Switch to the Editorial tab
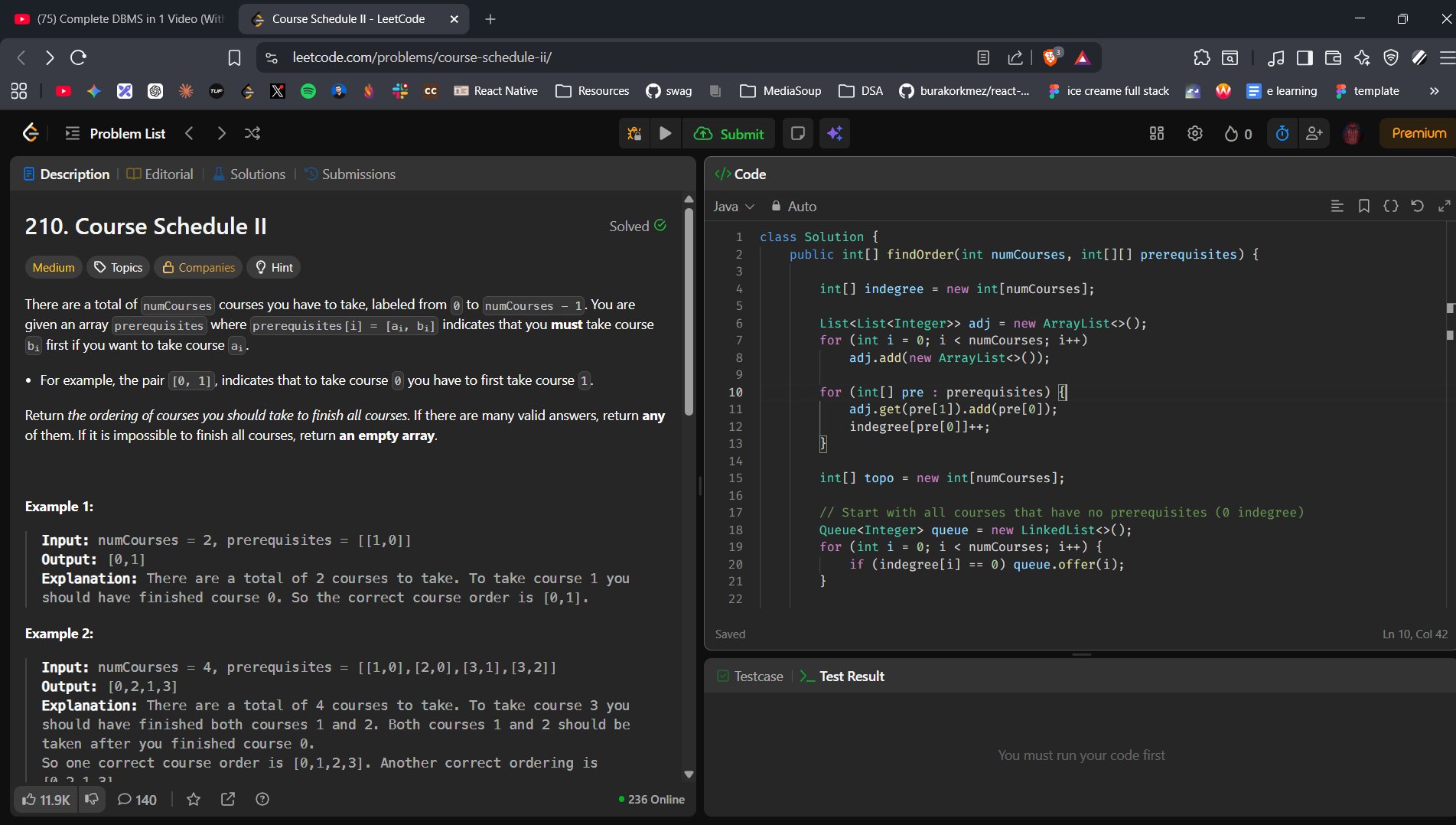Image resolution: width=1456 pixels, height=825 pixels. tap(160, 174)
